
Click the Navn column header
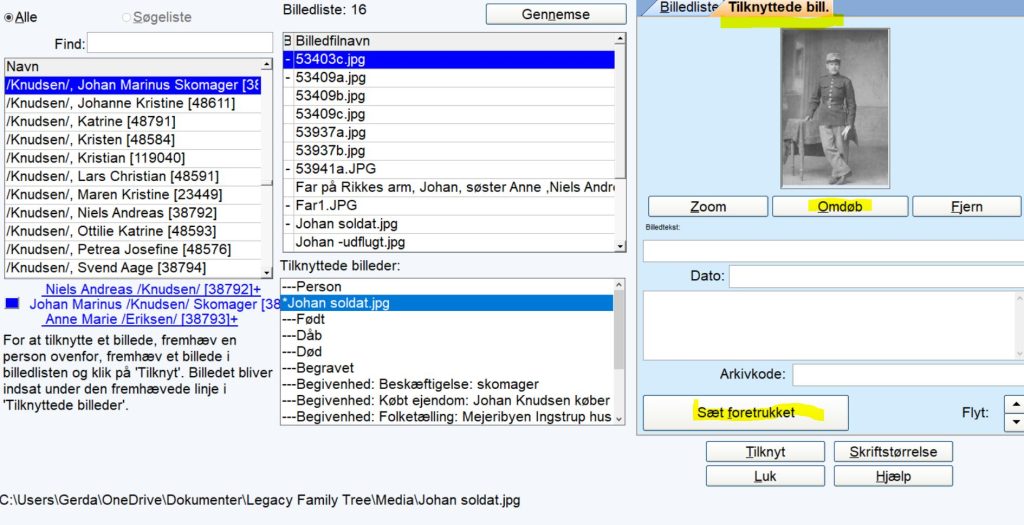[133, 66]
